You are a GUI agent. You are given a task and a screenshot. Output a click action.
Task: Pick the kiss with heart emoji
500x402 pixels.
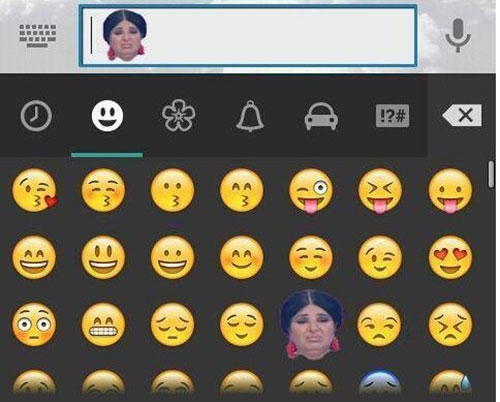point(35,190)
